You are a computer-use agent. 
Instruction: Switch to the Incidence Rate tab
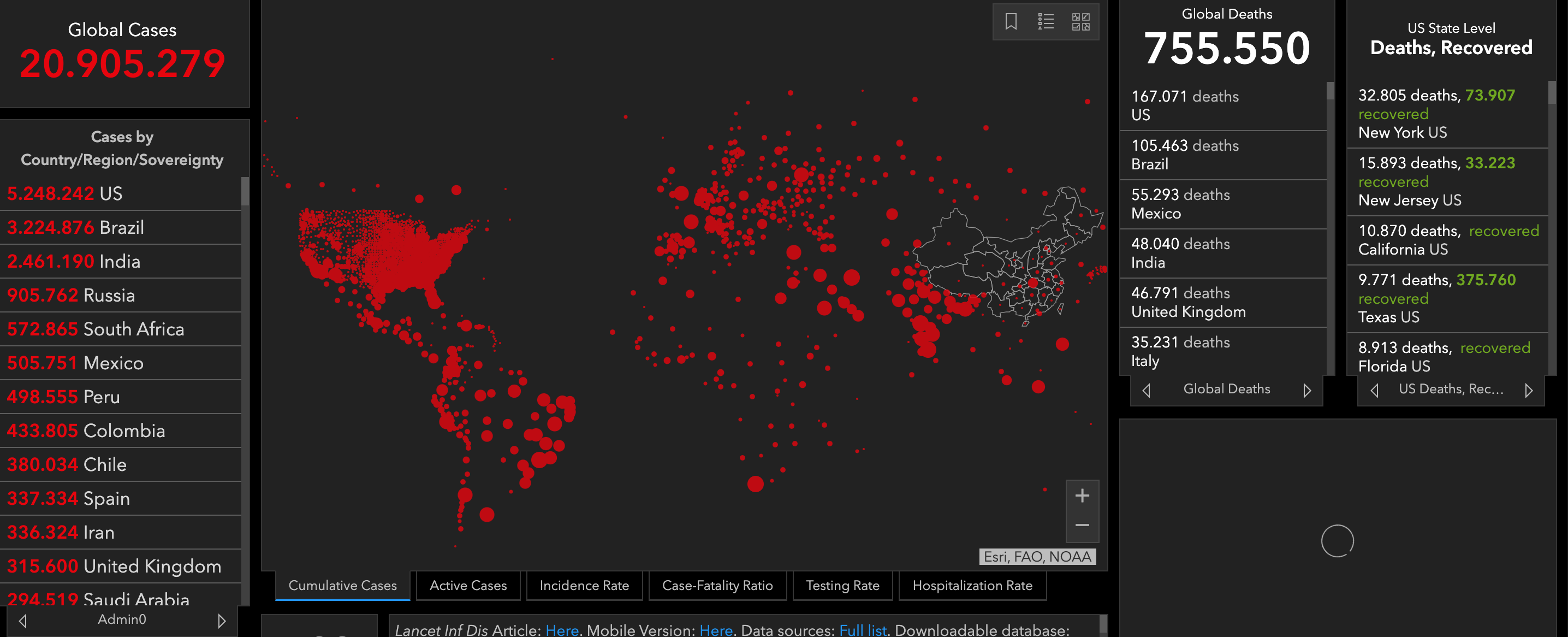tap(584, 585)
